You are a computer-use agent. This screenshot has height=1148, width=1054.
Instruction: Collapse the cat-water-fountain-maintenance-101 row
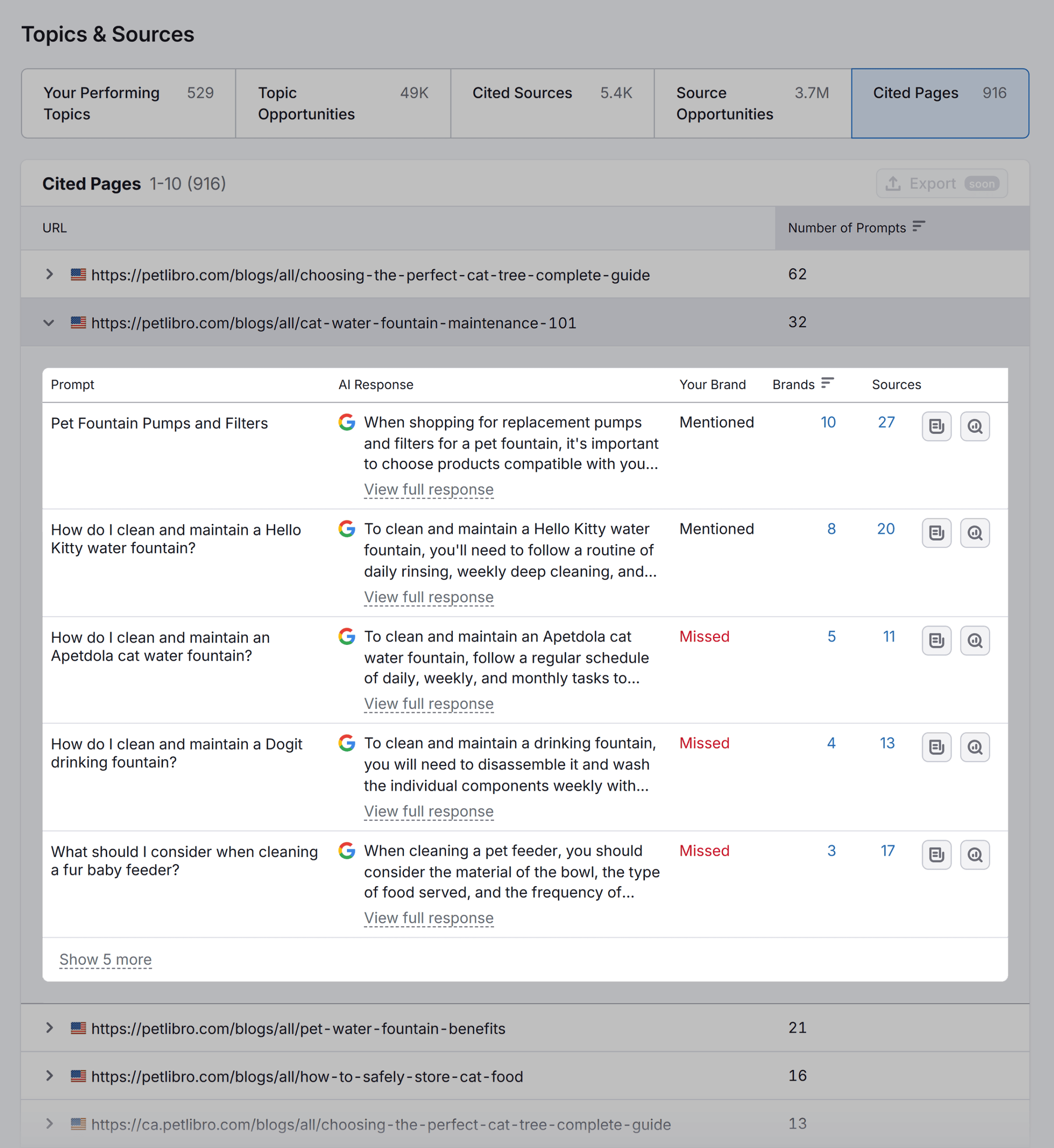pyautogui.click(x=49, y=322)
